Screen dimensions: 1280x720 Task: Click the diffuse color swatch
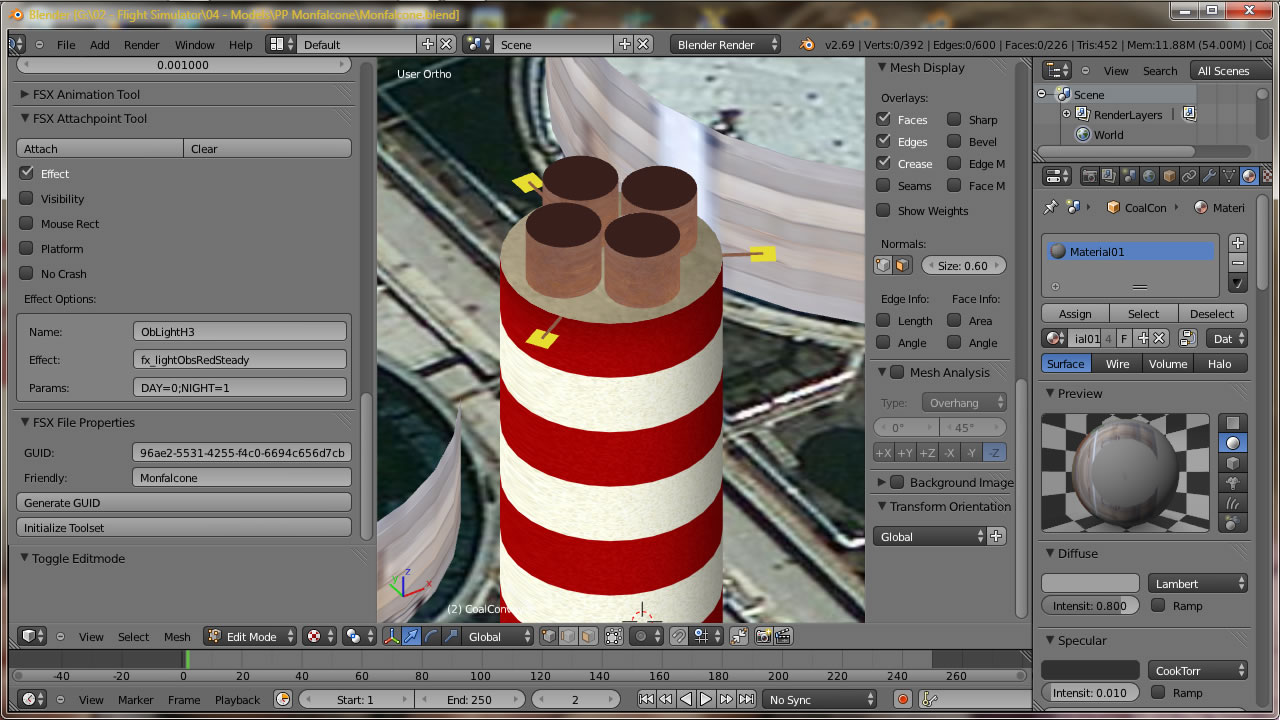pos(1090,584)
